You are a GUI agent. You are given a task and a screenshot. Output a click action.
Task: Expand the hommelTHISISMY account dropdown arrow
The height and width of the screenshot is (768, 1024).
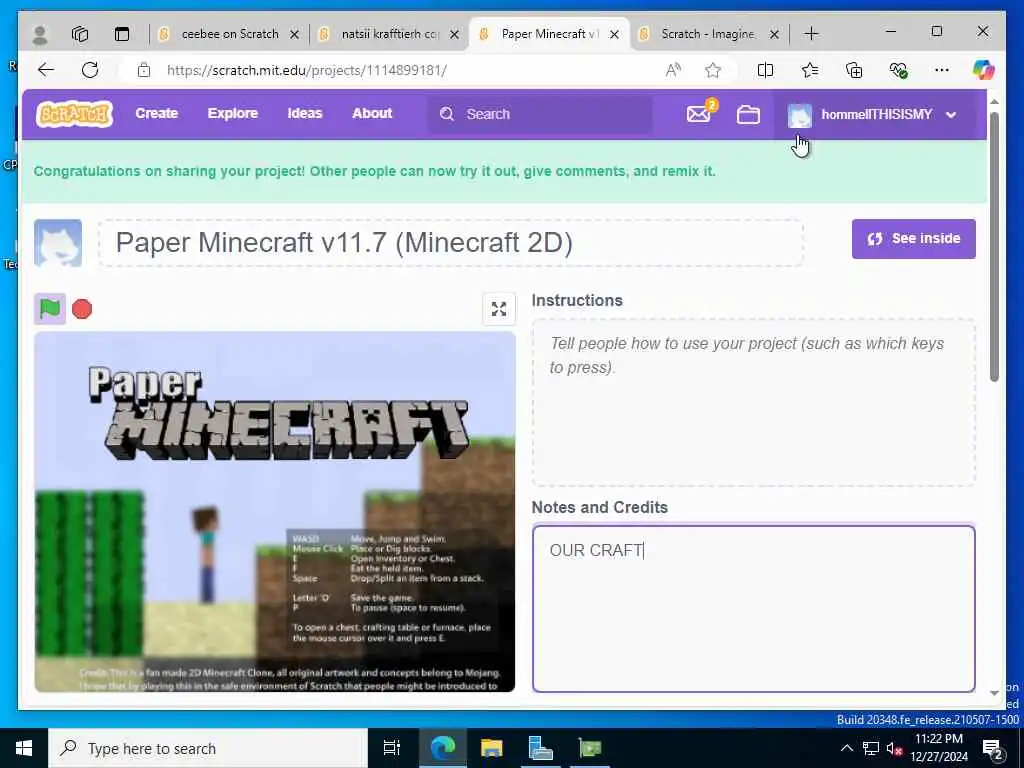click(x=951, y=115)
